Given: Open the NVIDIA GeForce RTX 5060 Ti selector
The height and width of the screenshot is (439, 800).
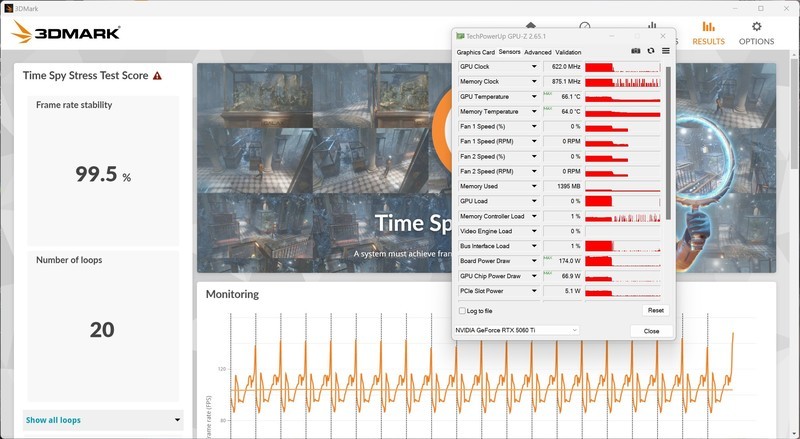Looking at the screenshot, I should (516, 330).
